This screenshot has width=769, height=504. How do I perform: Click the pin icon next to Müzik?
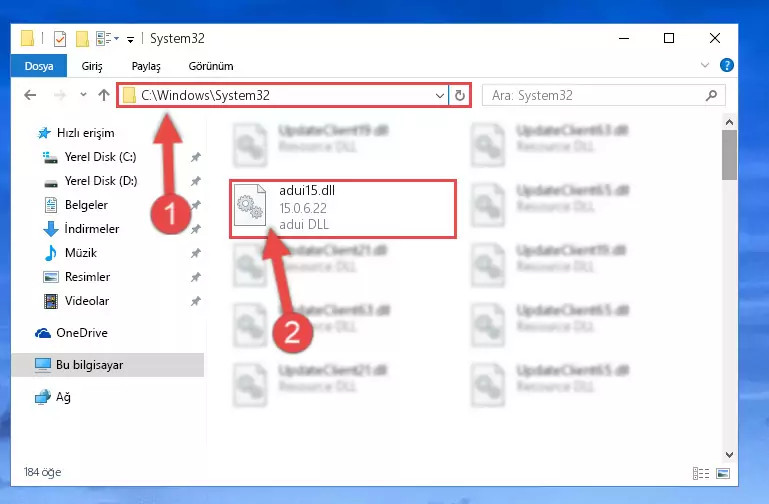coord(196,253)
